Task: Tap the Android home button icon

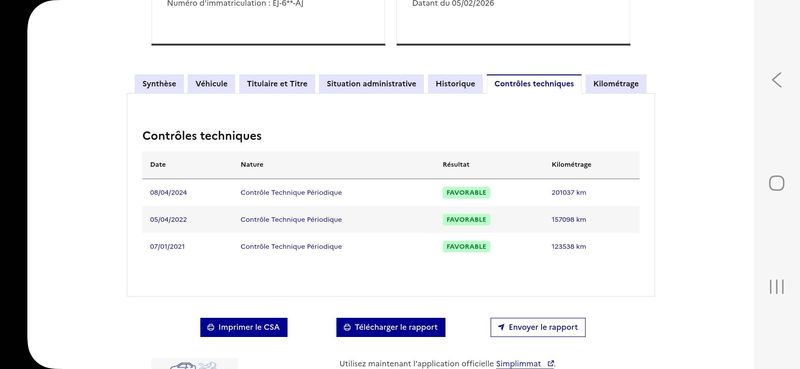Action: point(777,183)
